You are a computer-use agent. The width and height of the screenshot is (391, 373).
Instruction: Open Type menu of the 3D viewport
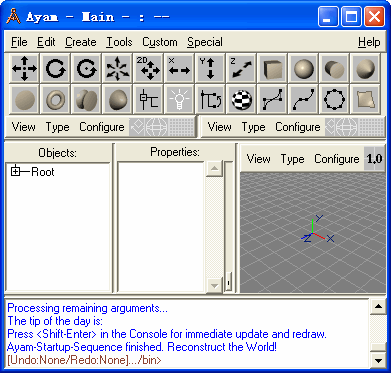[x=292, y=159]
